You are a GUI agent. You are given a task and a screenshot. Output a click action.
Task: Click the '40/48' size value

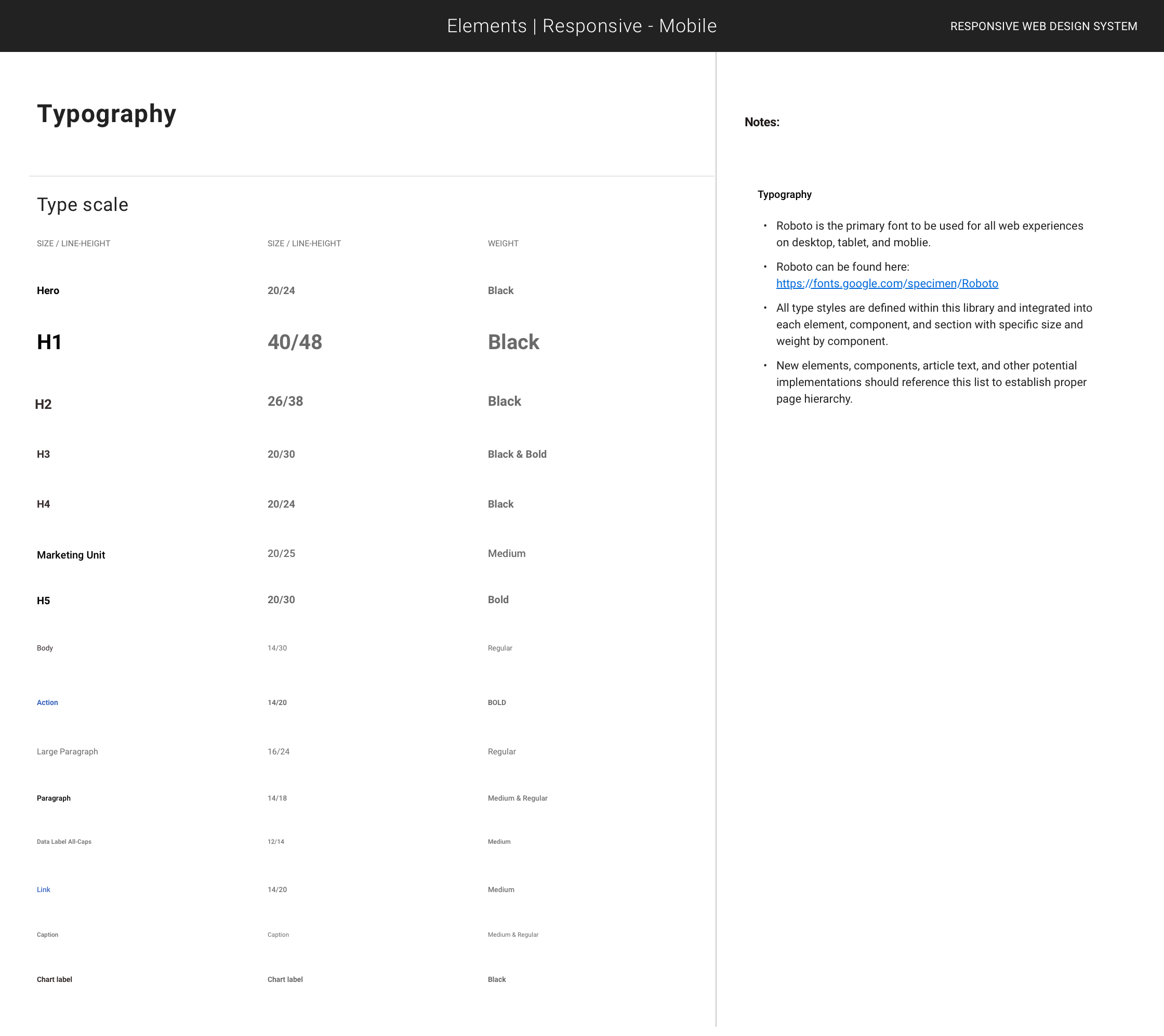(x=295, y=342)
